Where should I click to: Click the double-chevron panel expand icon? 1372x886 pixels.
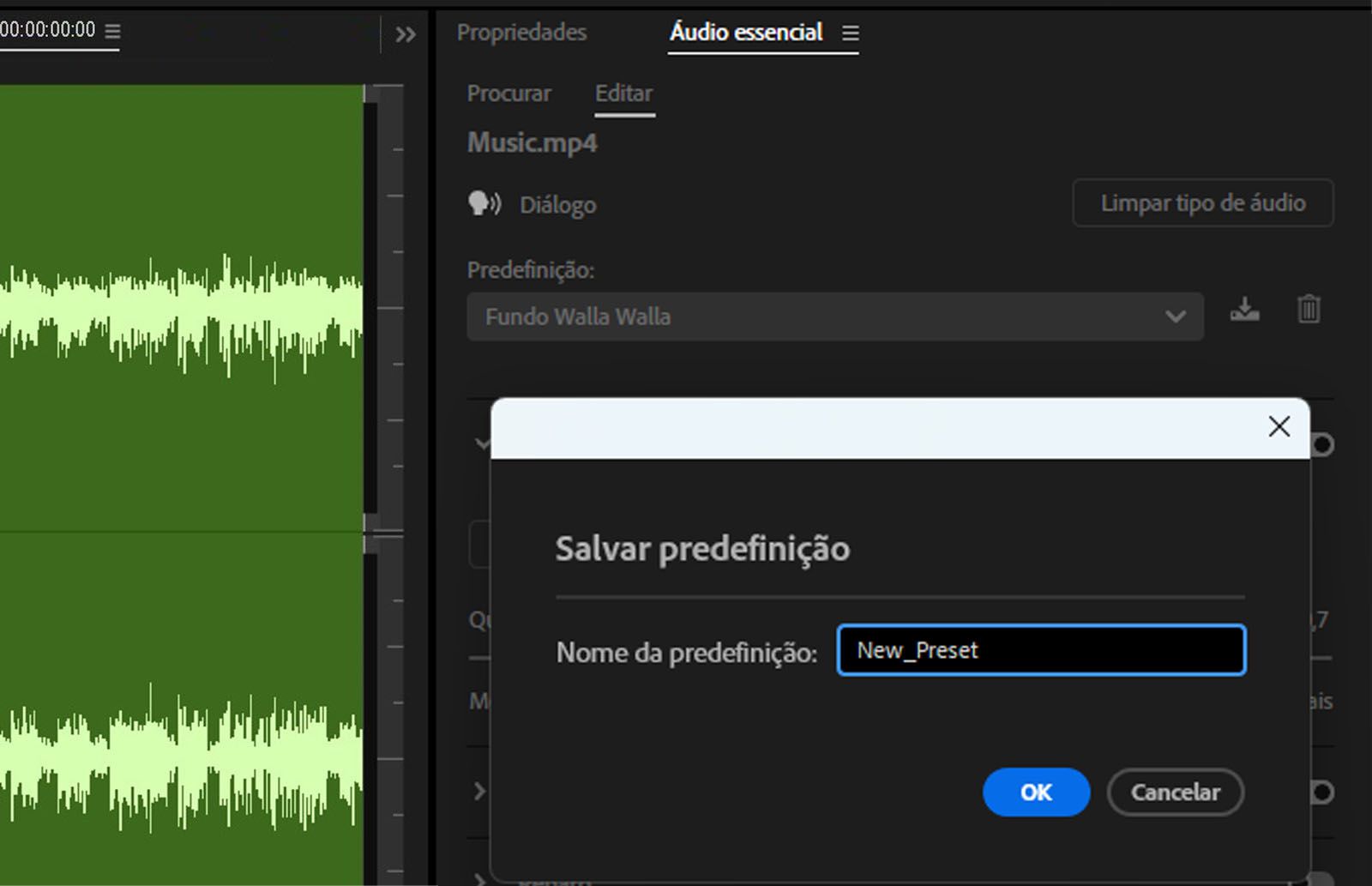tap(406, 35)
